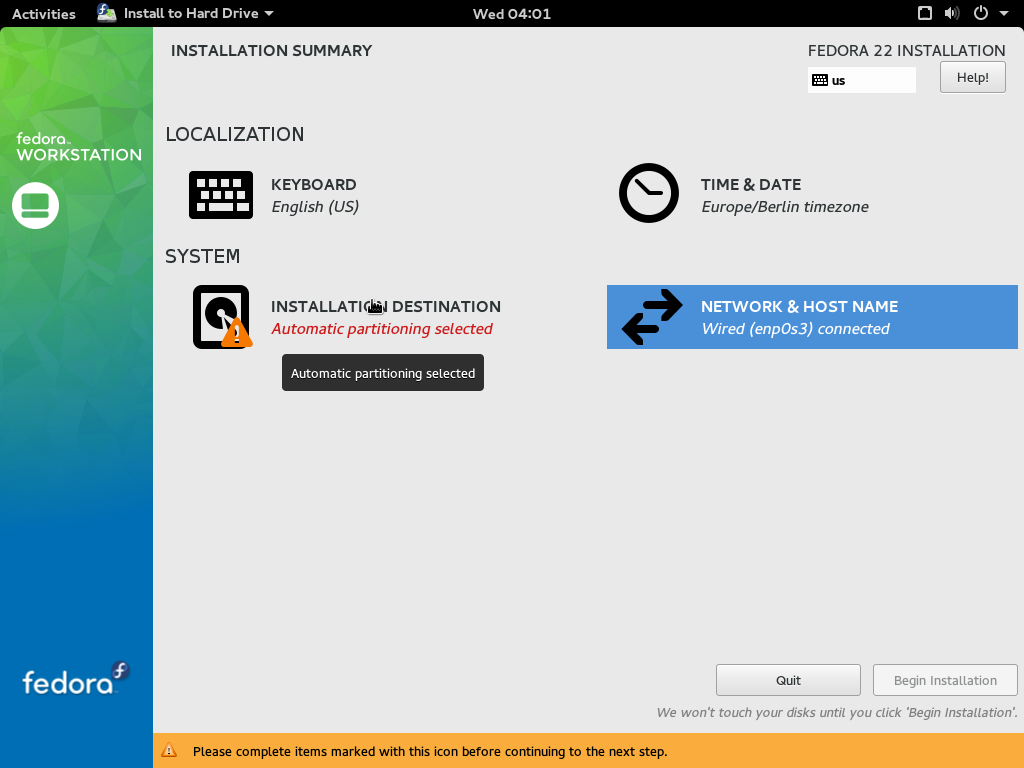The image size is (1024, 768).
Task: Open Network & Host Name text label
Action: point(799,307)
